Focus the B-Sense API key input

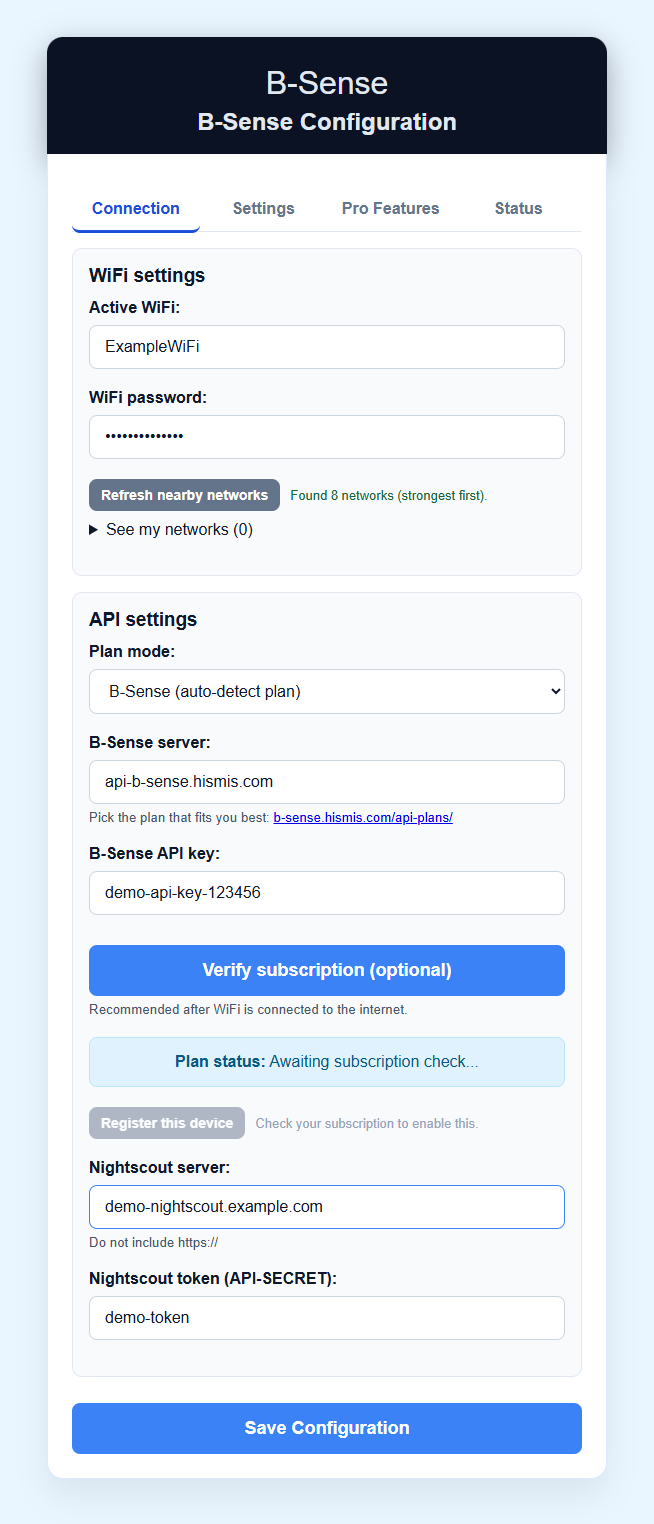(x=327, y=892)
